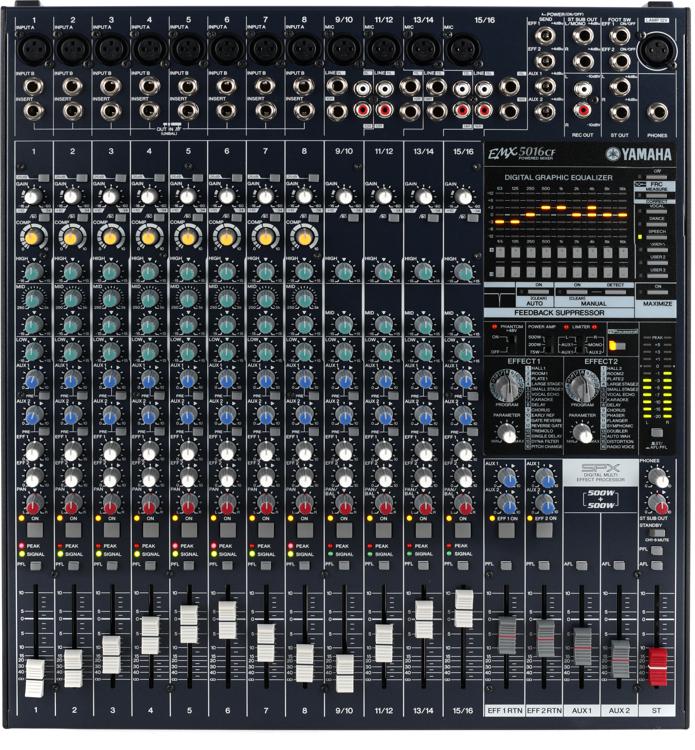The width and height of the screenshot is (695, 750).
Task: Click the PHONES level knob
Action: click(658, 479)
